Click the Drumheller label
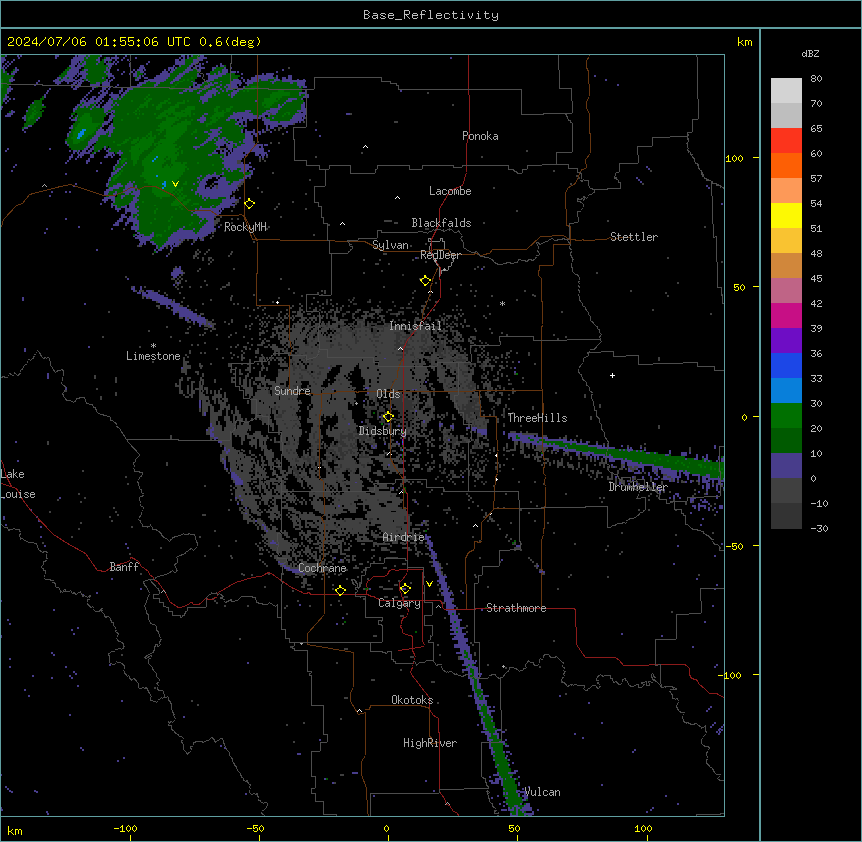 638,487
